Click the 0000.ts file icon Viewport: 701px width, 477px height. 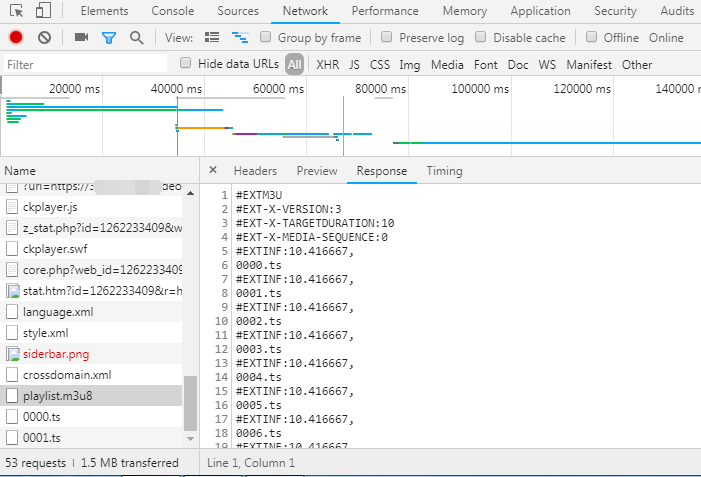[12, 417]
